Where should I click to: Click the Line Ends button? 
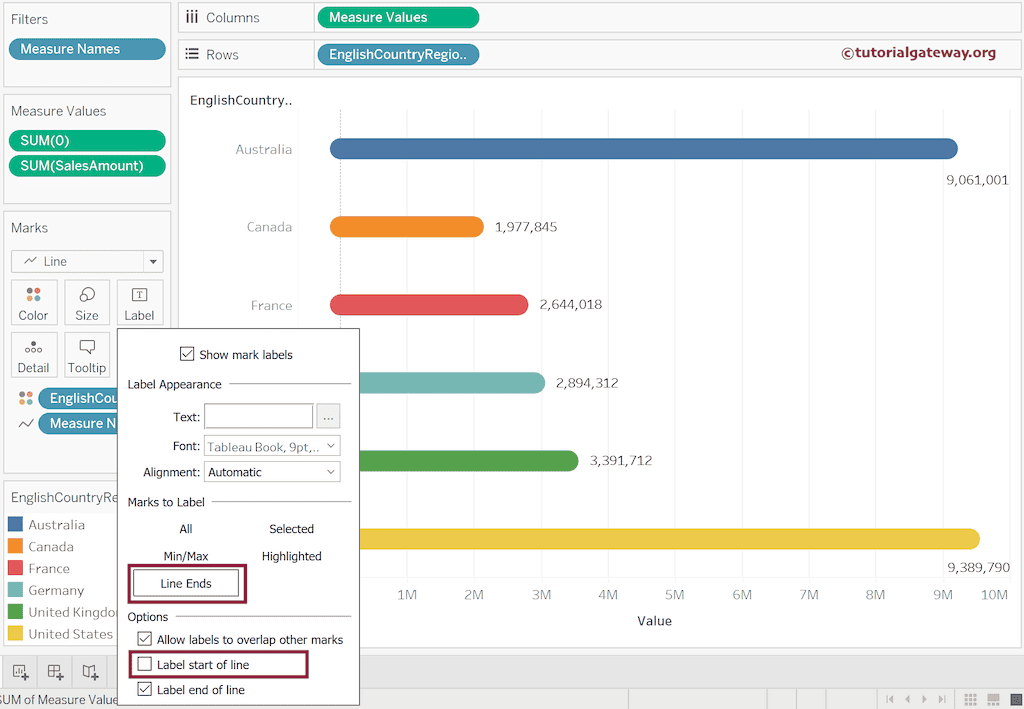click(186, 583)
